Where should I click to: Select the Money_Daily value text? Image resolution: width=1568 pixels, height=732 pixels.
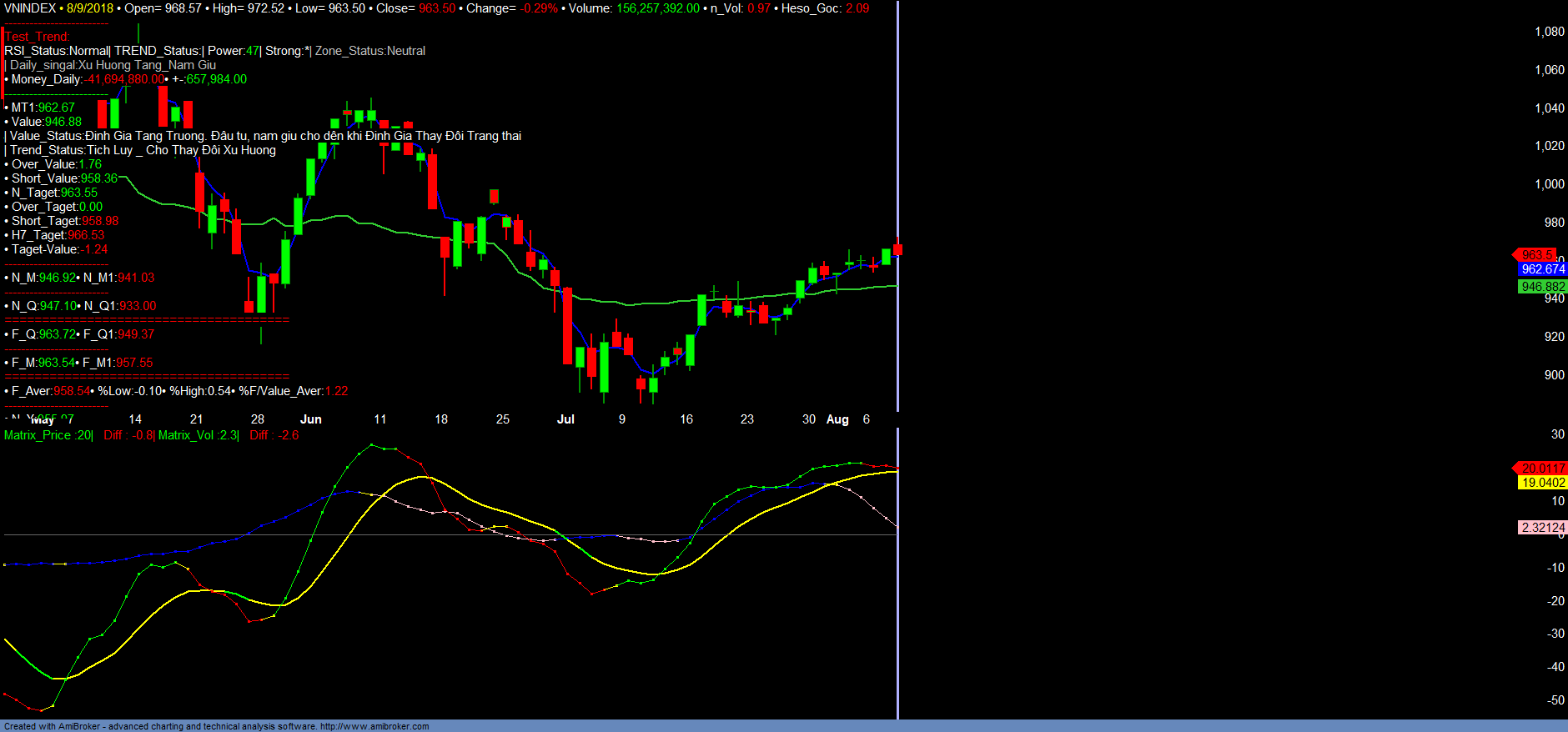point(124,79)
